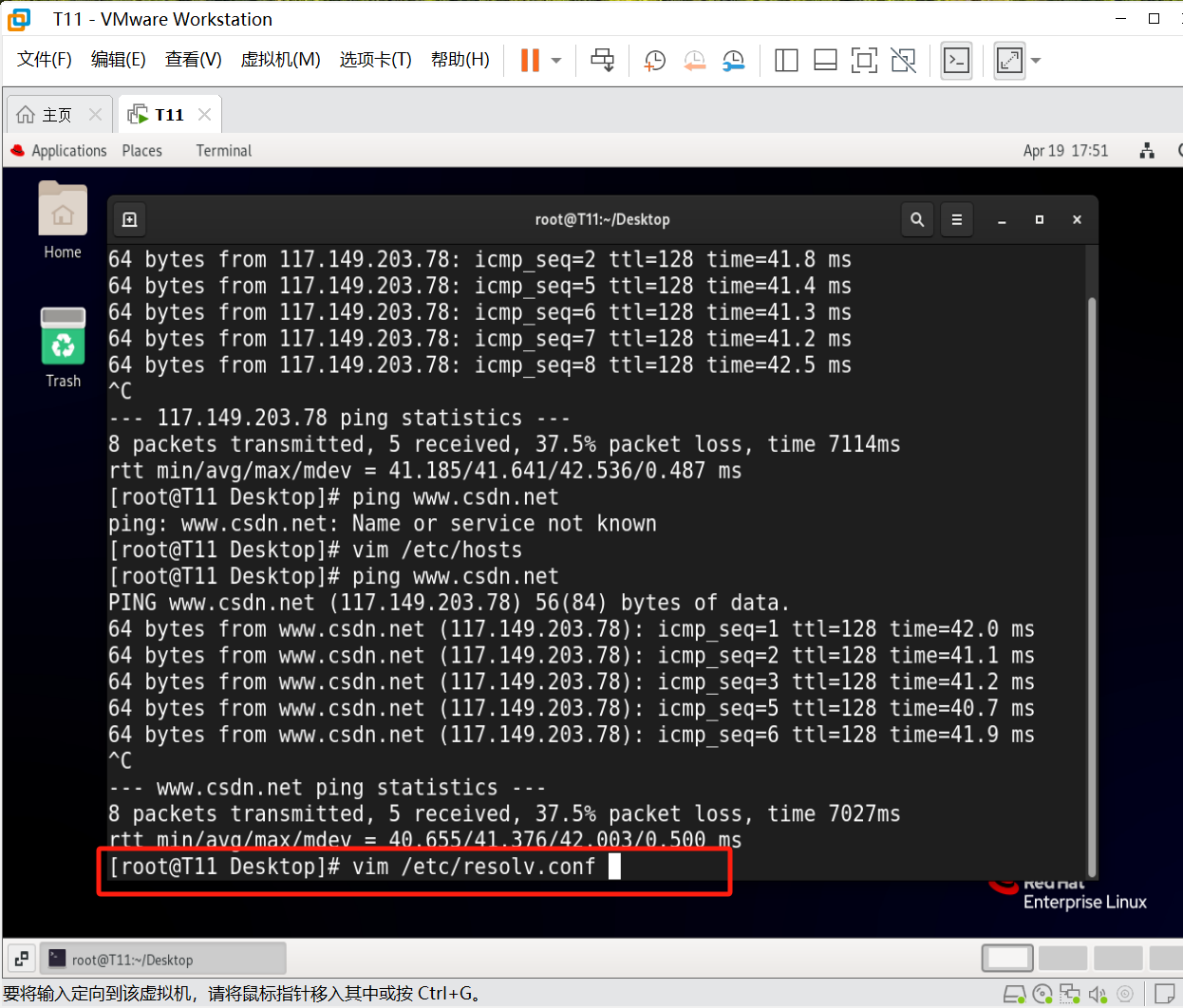Click '--- 117.149.203.78 ping statistics ---' line

339,418
